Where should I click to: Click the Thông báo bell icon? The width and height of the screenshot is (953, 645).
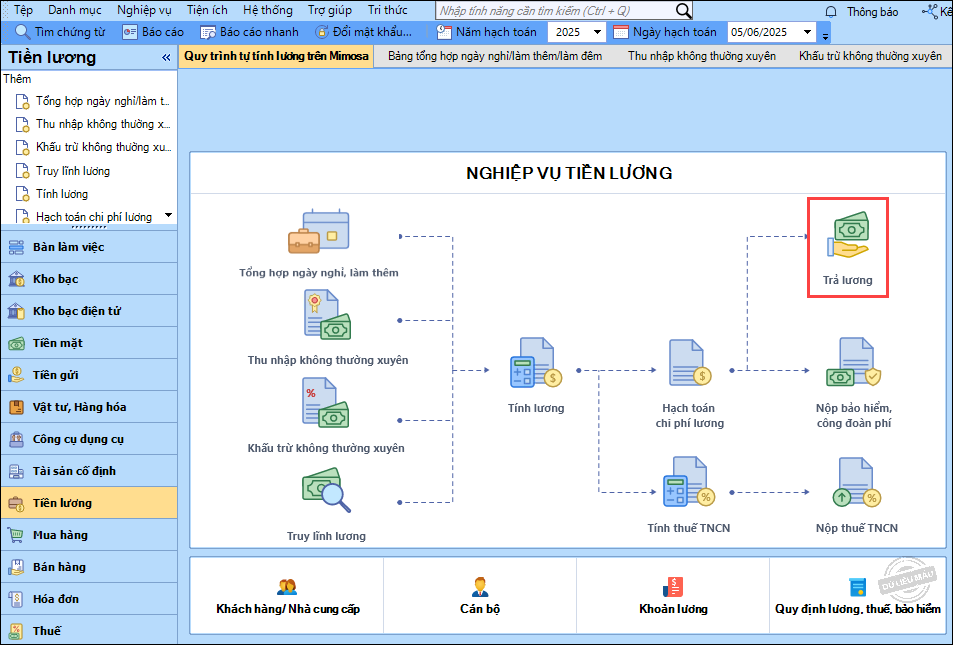[831, 12]
